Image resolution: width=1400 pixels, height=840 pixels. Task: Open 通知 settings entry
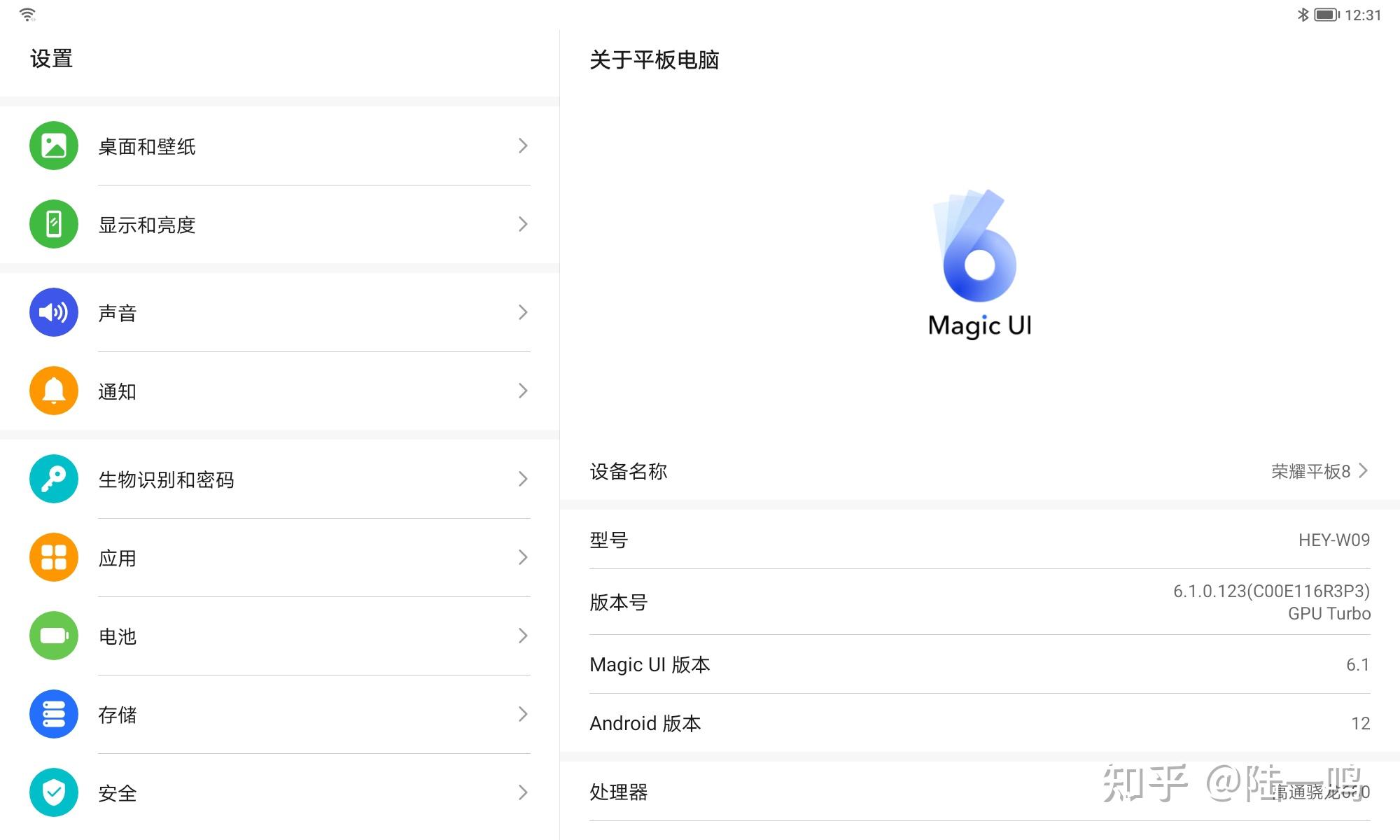pyautogui.click(x=280, y=391)
